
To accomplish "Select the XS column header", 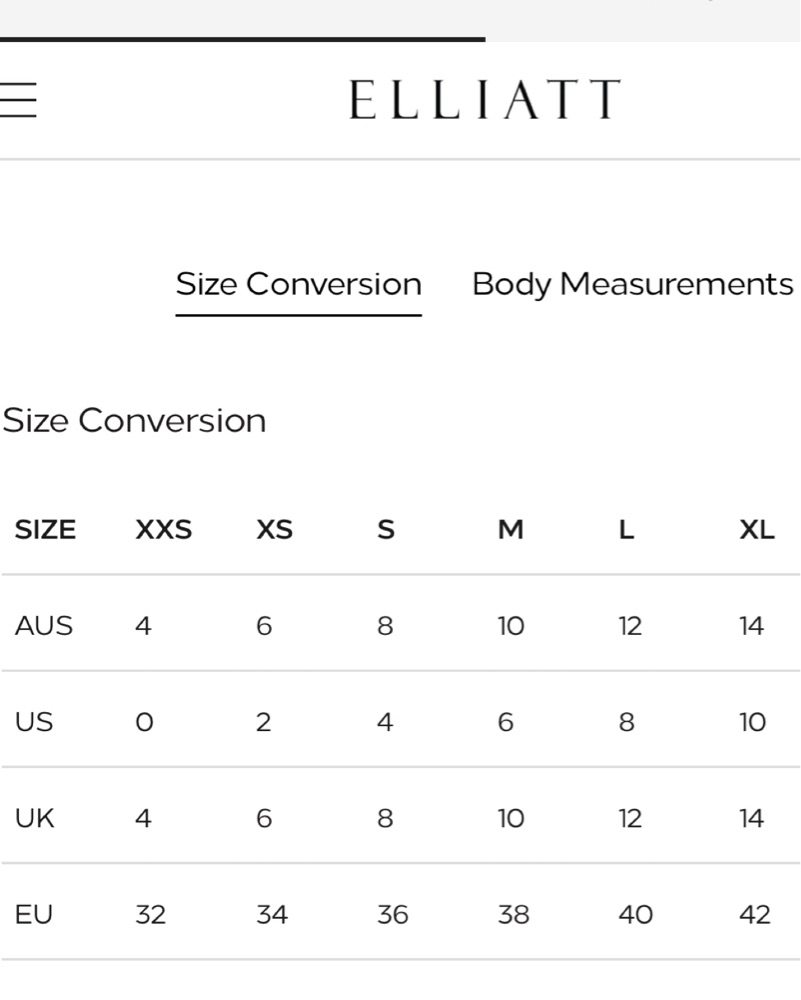I will coord(274,530).
